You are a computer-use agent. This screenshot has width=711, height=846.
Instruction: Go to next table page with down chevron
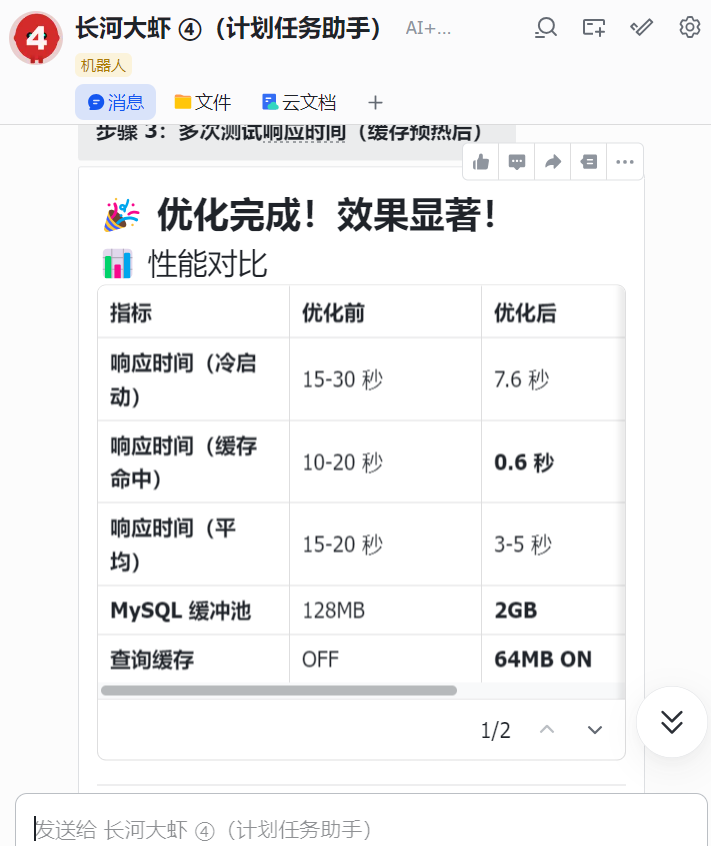pyautogui.click(x=595, y=730)
